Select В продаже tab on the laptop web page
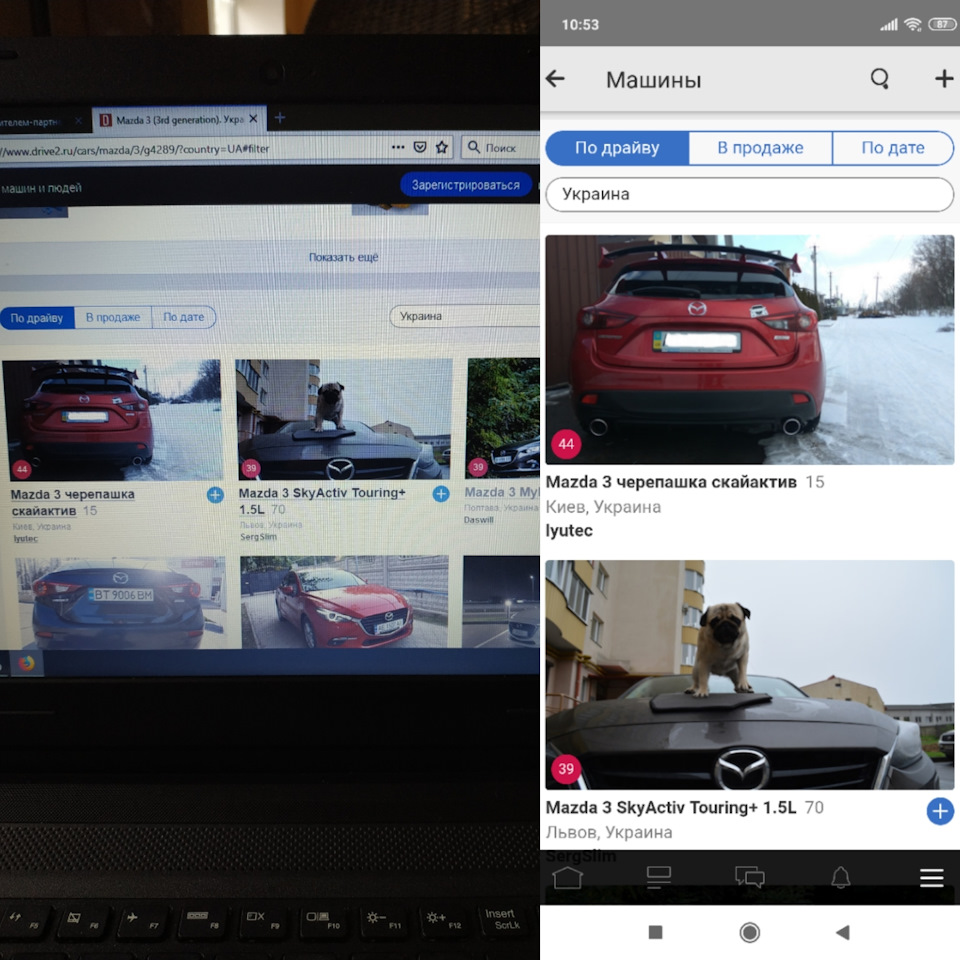 tap(113, 317)
